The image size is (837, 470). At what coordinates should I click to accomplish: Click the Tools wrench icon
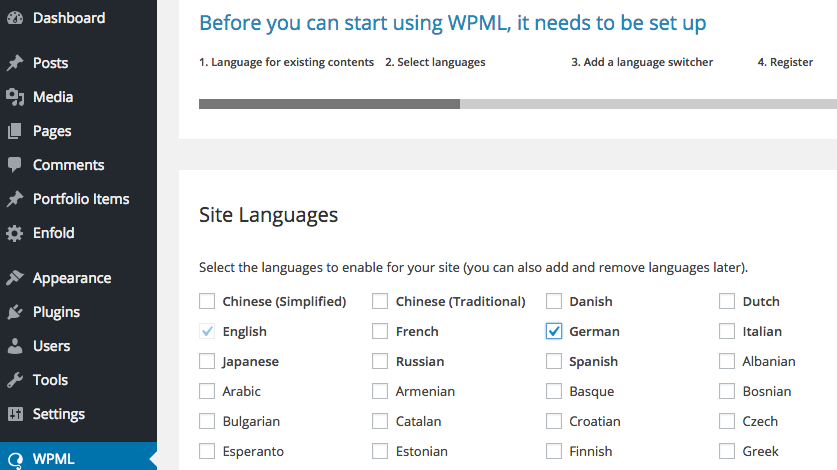tap(15, 380)
